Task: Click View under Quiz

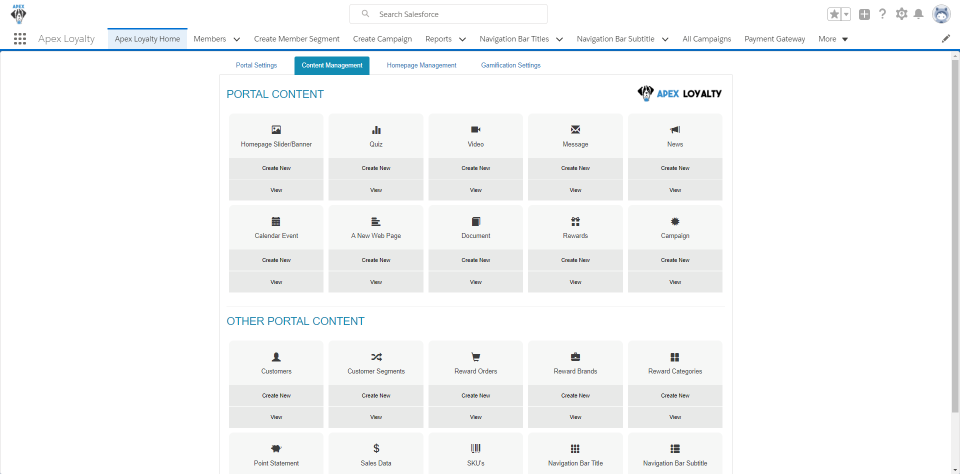Action: (x=376, y=190)
